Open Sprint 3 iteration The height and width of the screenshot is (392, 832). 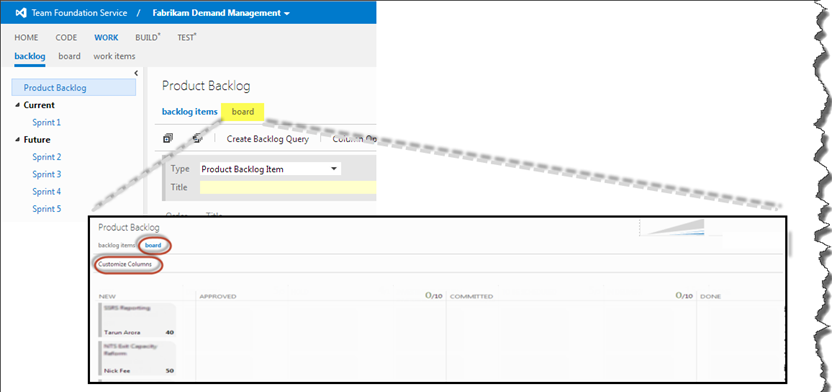[x=47, y=174]
